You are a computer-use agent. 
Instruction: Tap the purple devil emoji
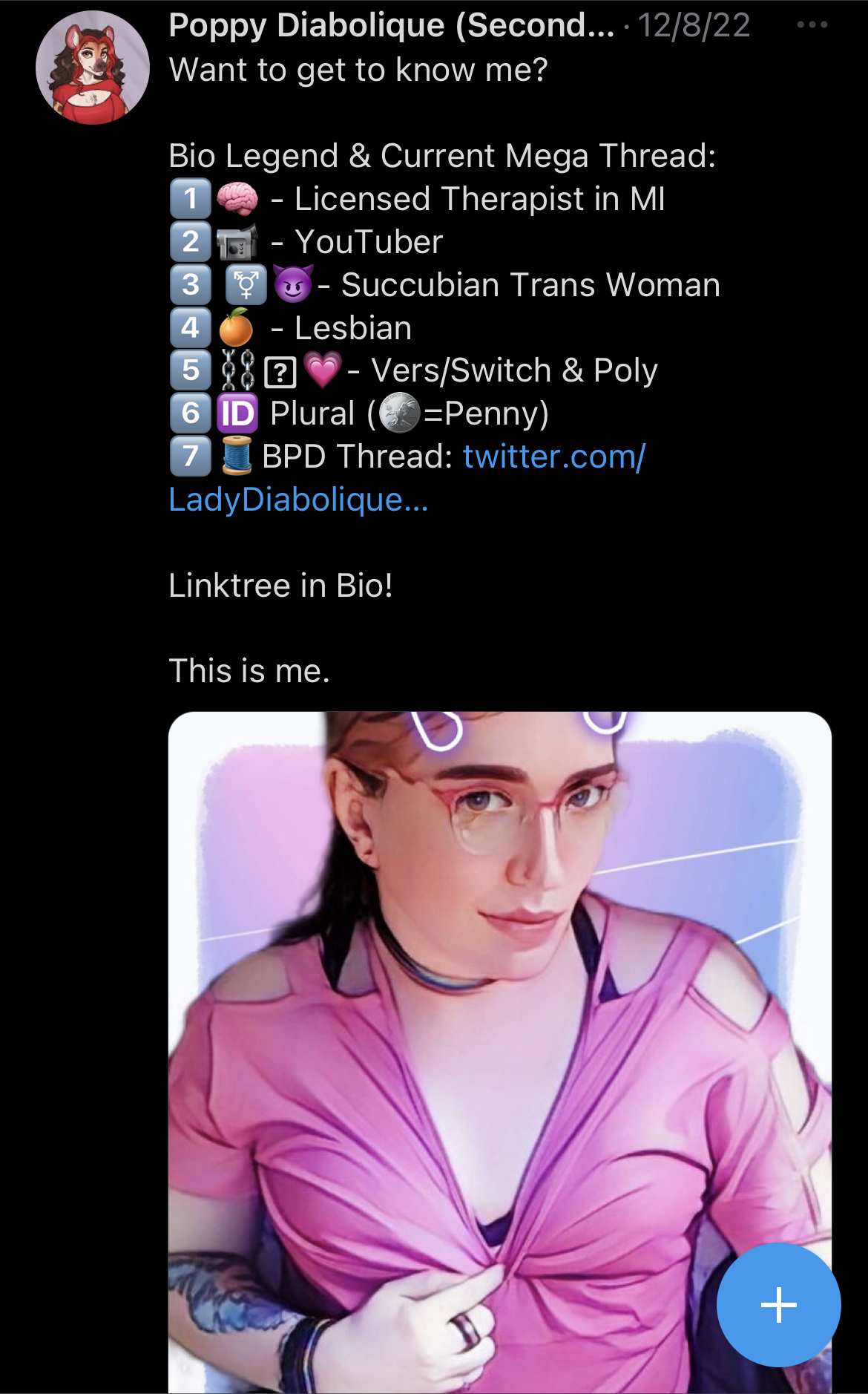(x=293, y=284)
